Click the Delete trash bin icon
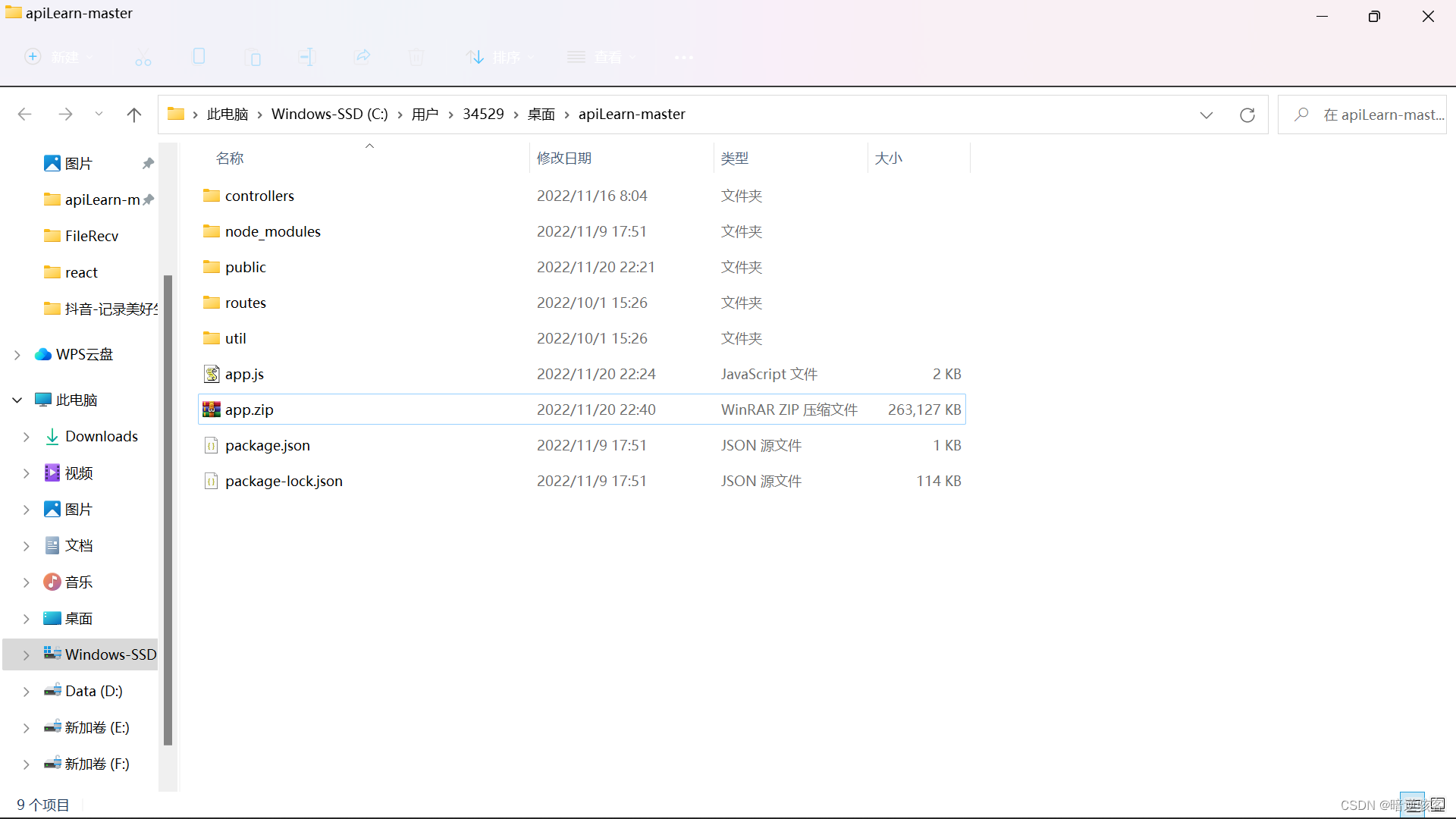Screen dimensions: 1456x819 [416, 58]
